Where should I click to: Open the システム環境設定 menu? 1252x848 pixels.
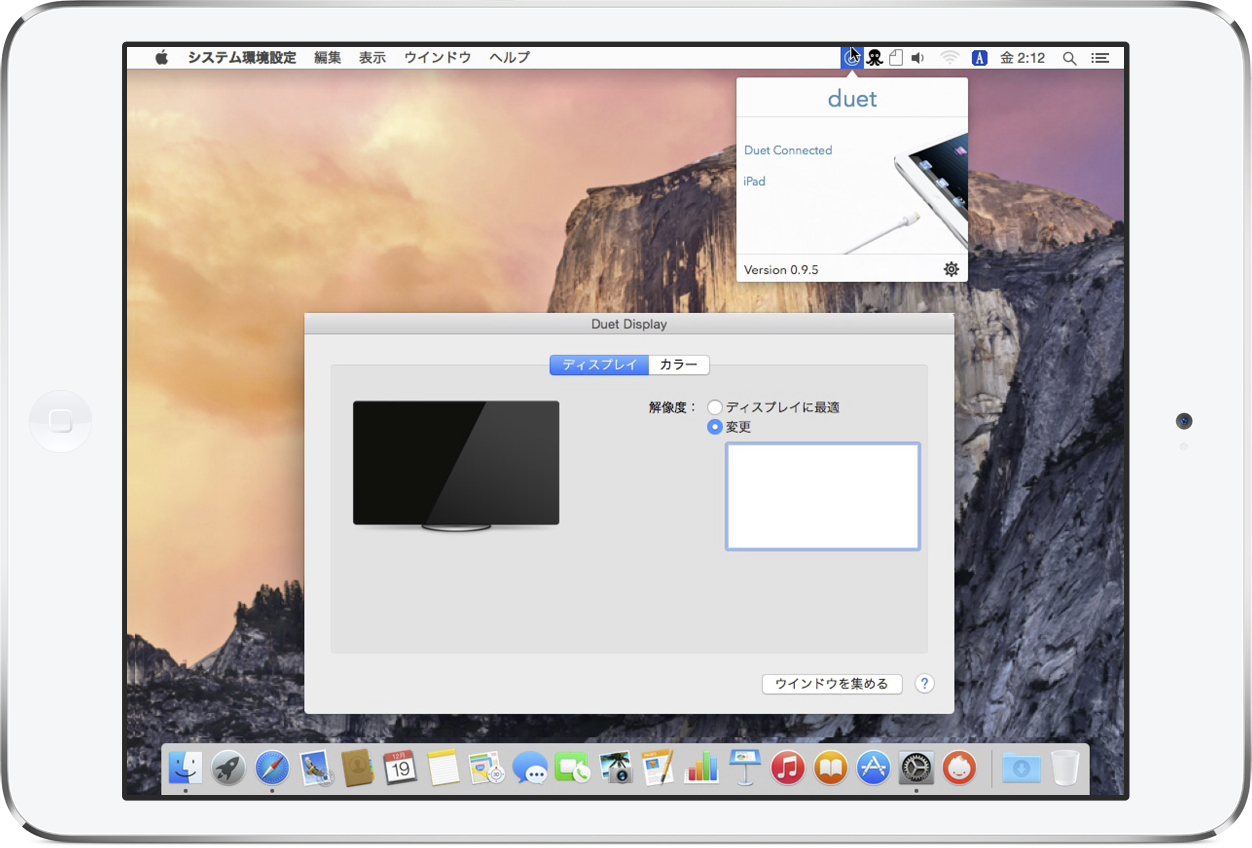[242, 58]
